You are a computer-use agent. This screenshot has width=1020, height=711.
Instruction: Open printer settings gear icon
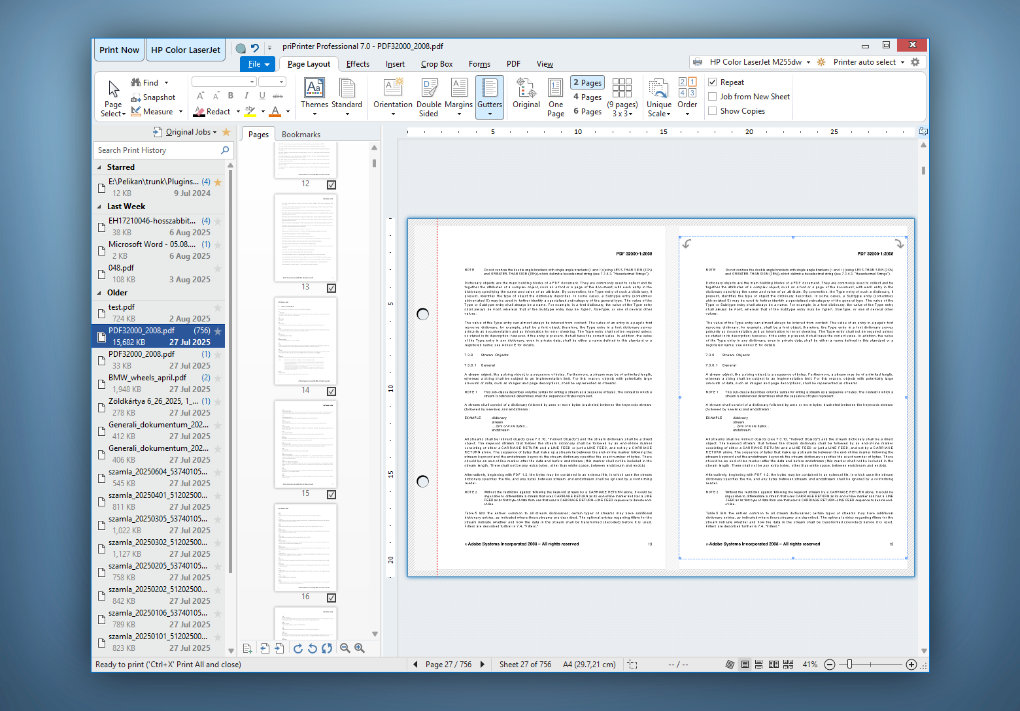pyautogui.click(x=915, y=62)
